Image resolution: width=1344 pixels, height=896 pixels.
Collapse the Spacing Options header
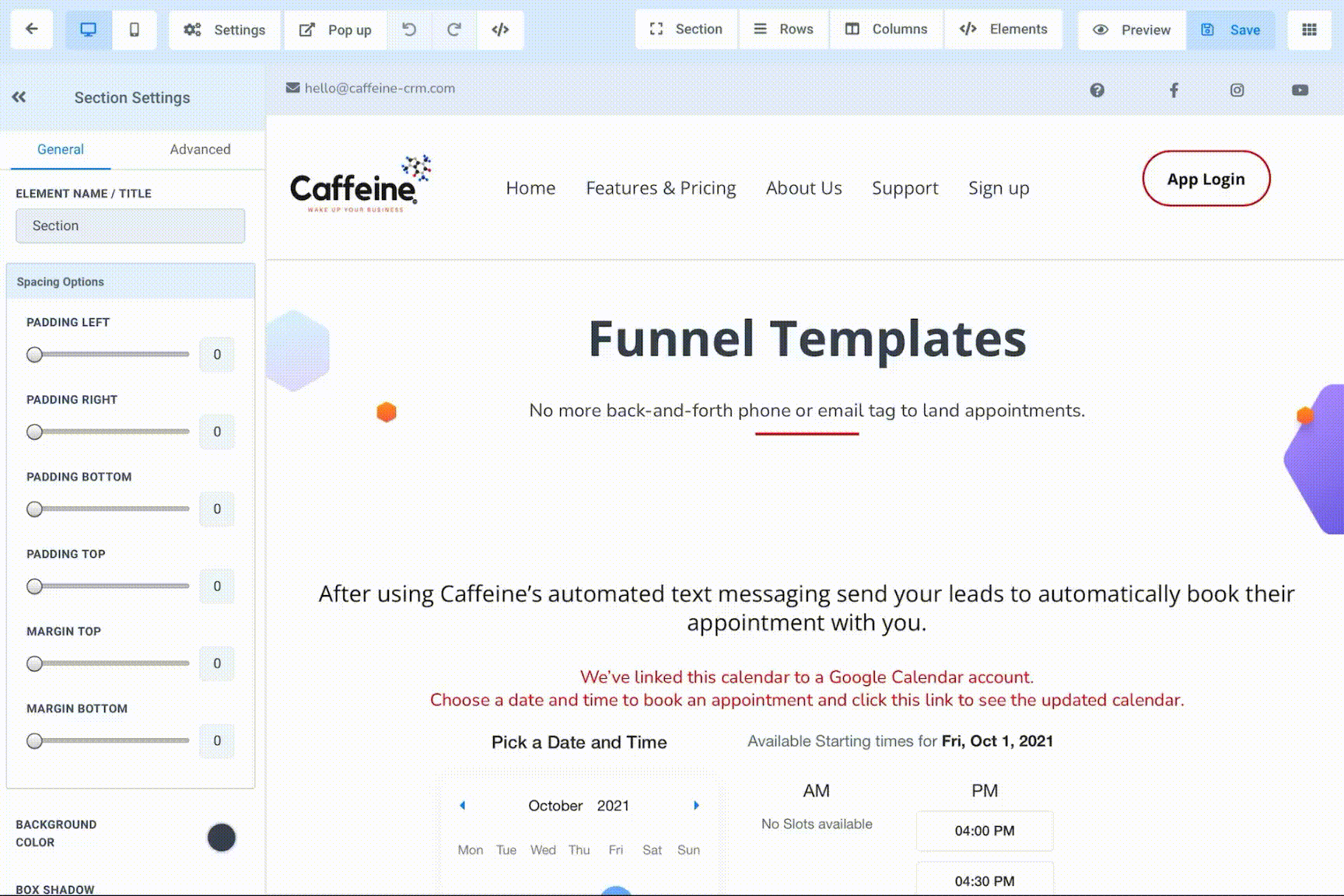[x=130, y=282]
